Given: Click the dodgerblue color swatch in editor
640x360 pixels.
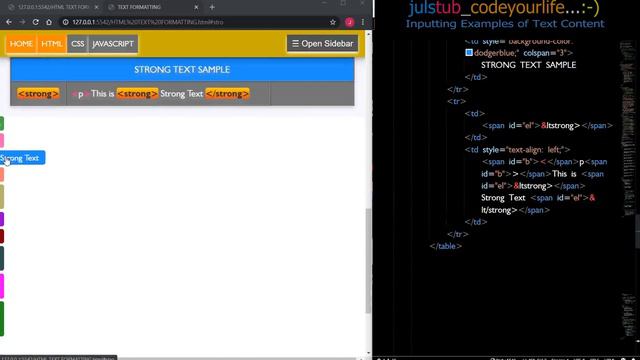Looking at the screenshot, I should tap(469, 53).
